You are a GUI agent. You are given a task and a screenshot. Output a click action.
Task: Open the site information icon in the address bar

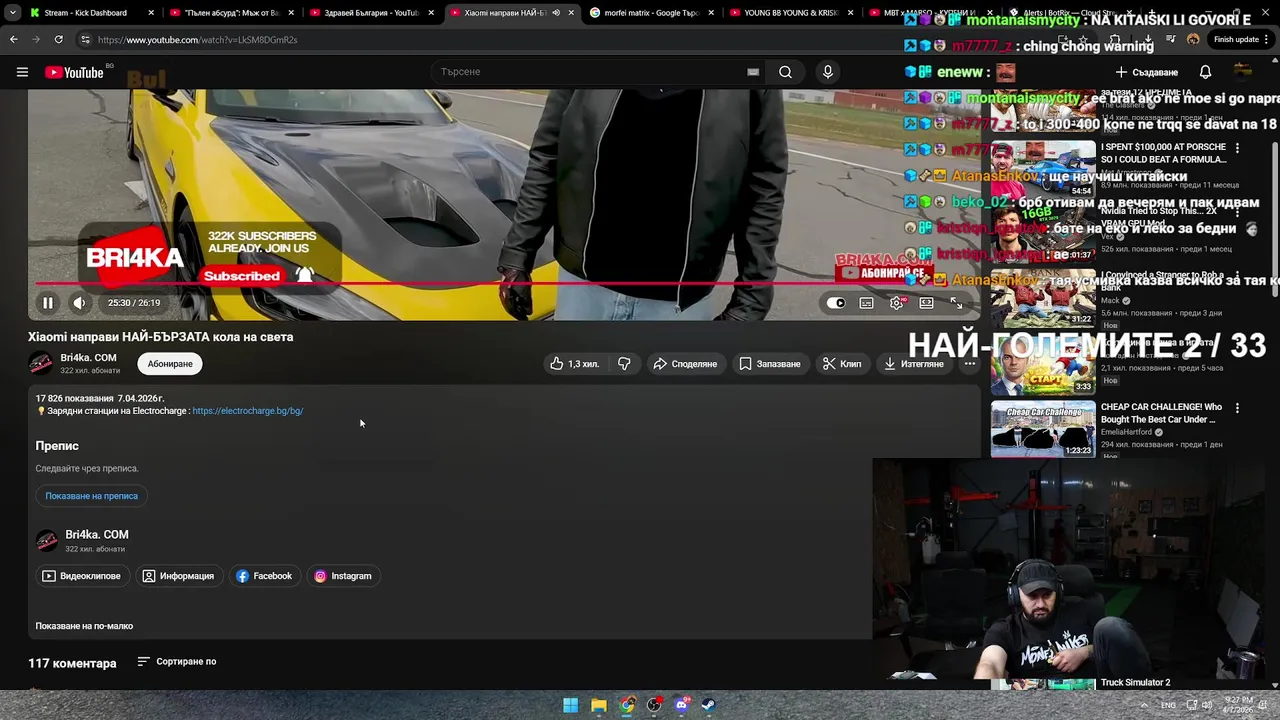[86, 40]
